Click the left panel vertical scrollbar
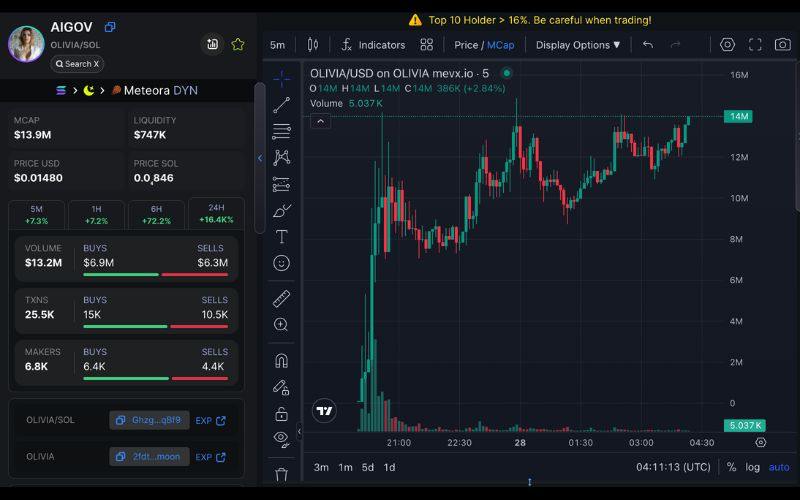 coord(260,158)
